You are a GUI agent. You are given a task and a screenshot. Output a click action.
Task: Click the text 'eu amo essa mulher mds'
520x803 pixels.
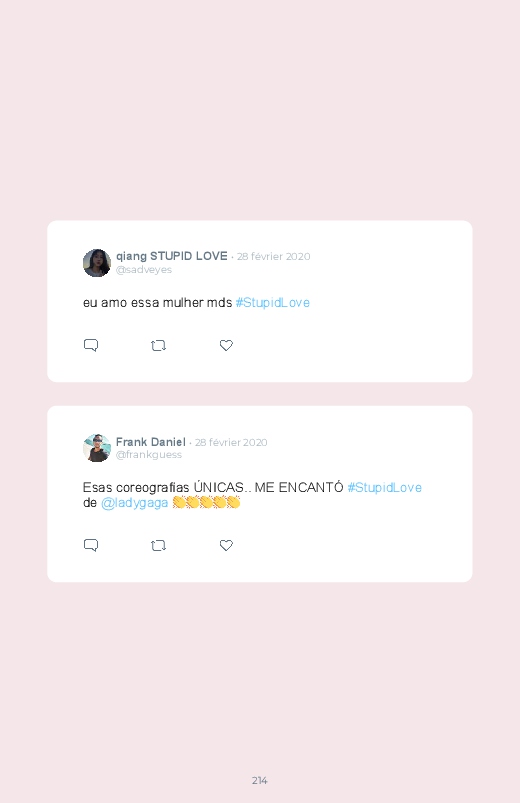[x=157, y=303]
